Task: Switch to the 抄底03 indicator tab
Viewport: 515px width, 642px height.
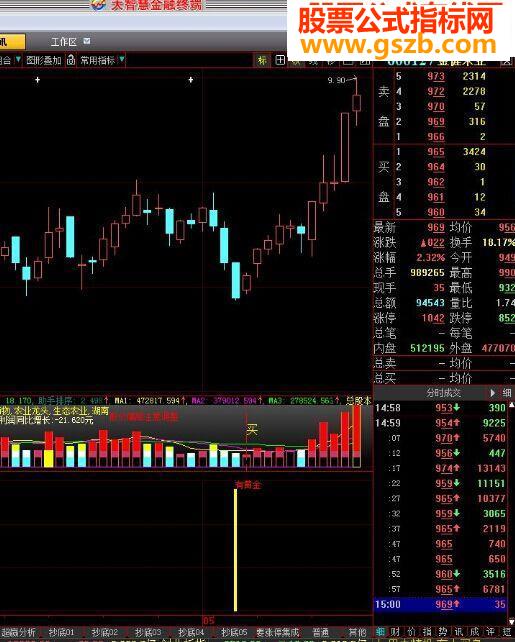Action: point(148,633)
